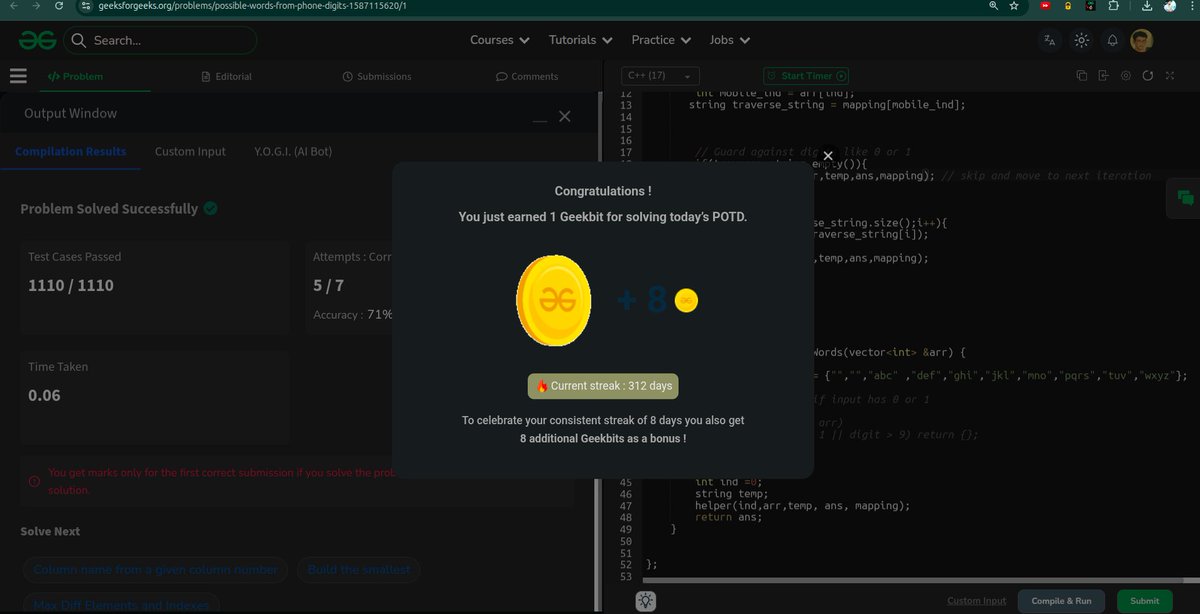Minimize the Output Window
The height and width of the screenshot is (614, 1200).
540,119
